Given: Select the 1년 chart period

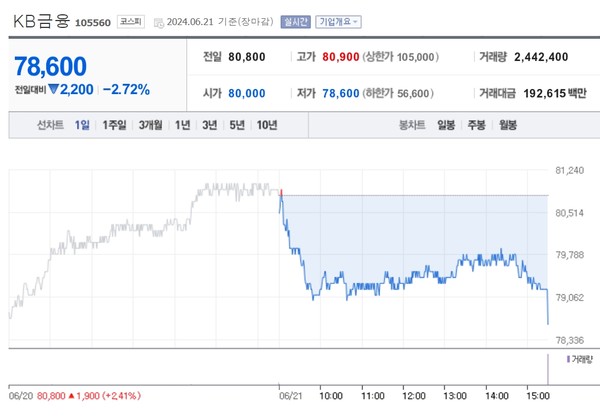Looking at the screenshot, I should pos(182,125).
